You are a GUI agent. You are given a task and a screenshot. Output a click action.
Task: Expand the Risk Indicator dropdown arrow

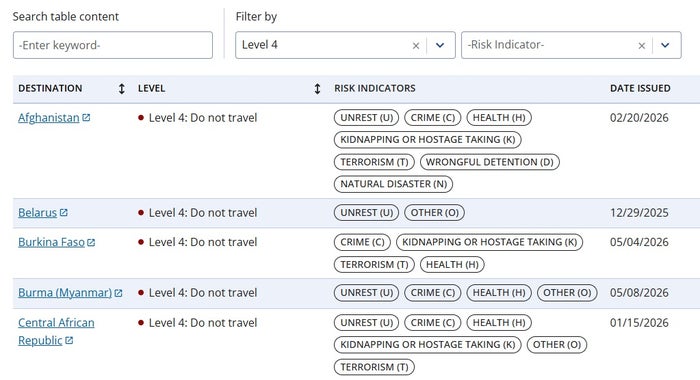(665, 45)
